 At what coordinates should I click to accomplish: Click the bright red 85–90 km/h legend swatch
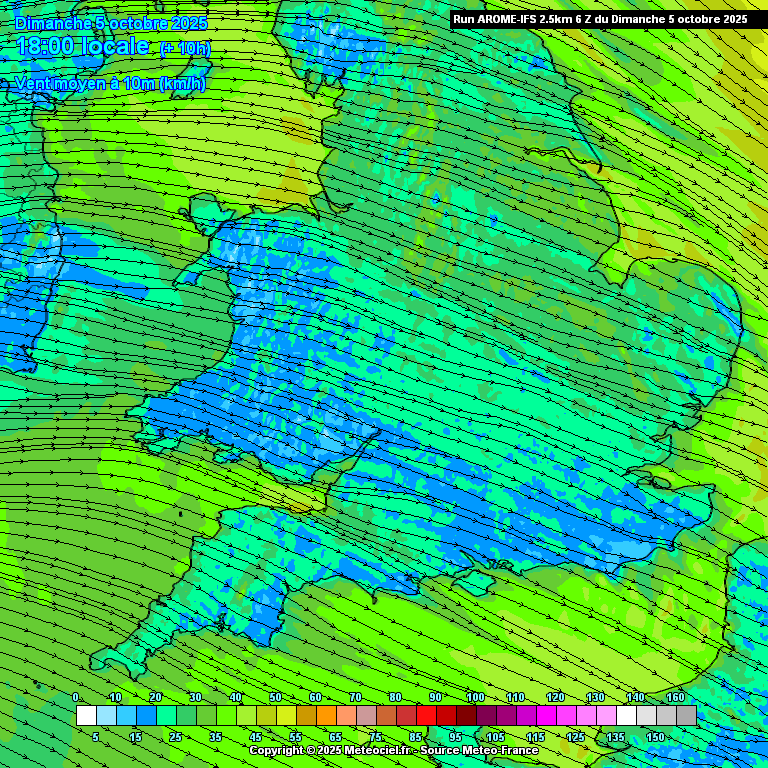coord(426,716)
